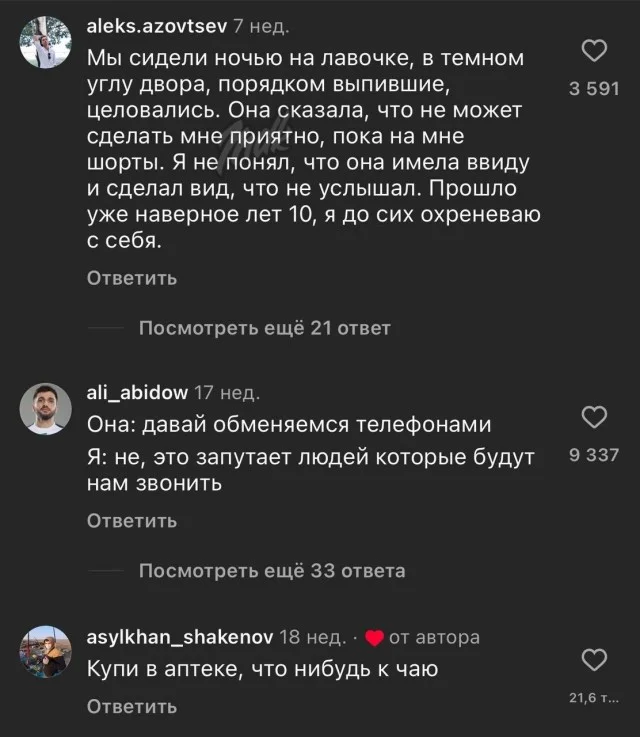Open the 9 337 likes list
640x737 pixels.
594,455
